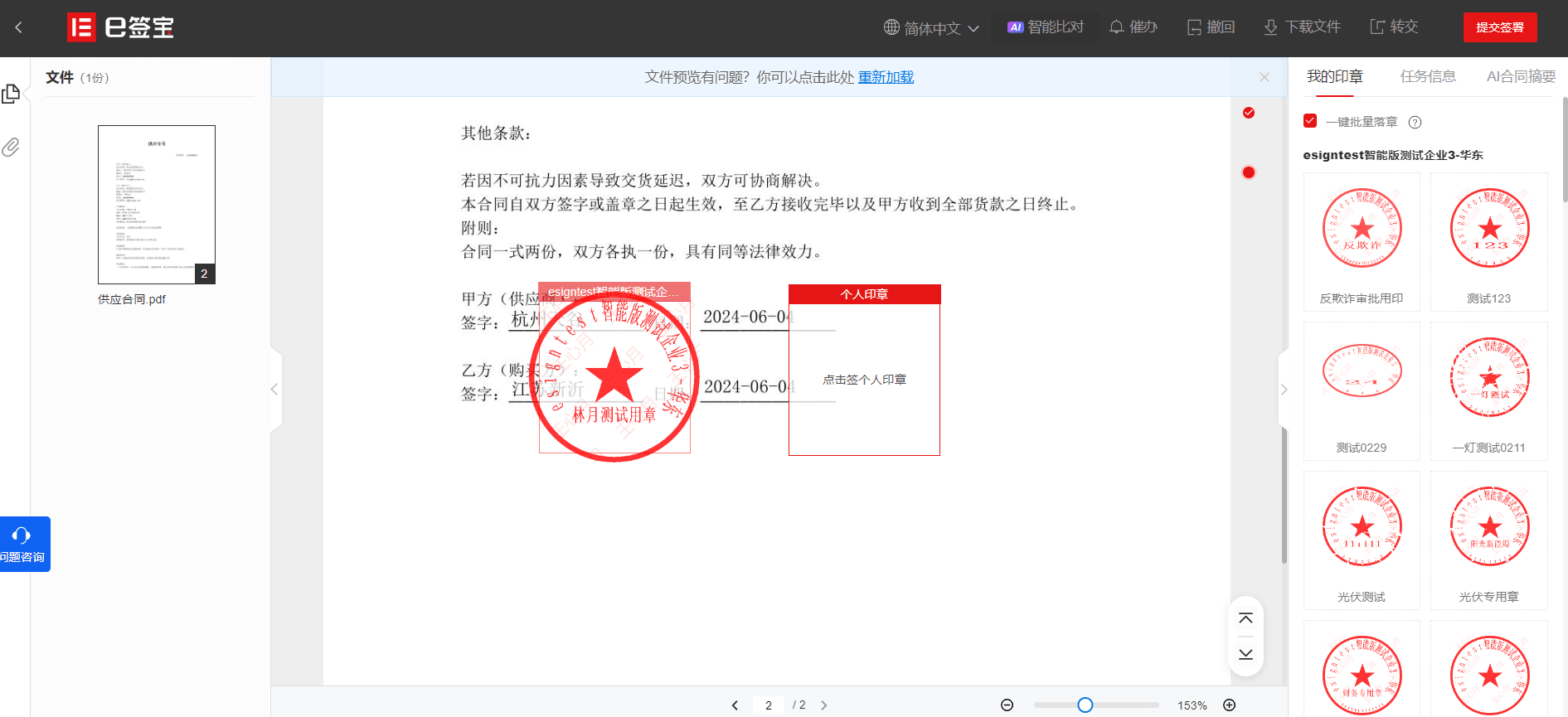Switch to AI合同摘要 tab
This screenshot has height=717, width=1568.
pyautogui.click(x=1521, y=77)
